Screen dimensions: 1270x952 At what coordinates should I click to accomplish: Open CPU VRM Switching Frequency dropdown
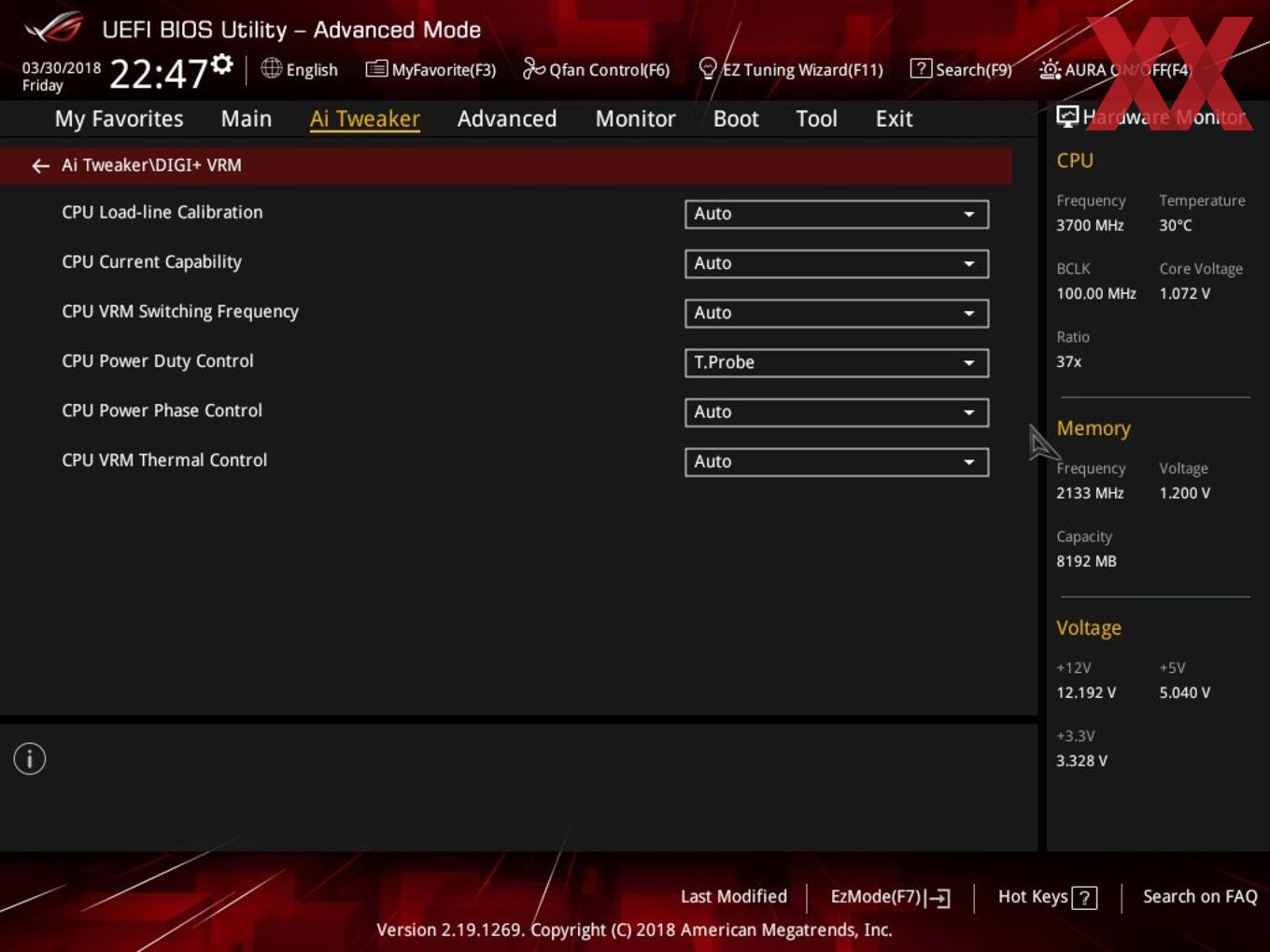click(837, 313)
